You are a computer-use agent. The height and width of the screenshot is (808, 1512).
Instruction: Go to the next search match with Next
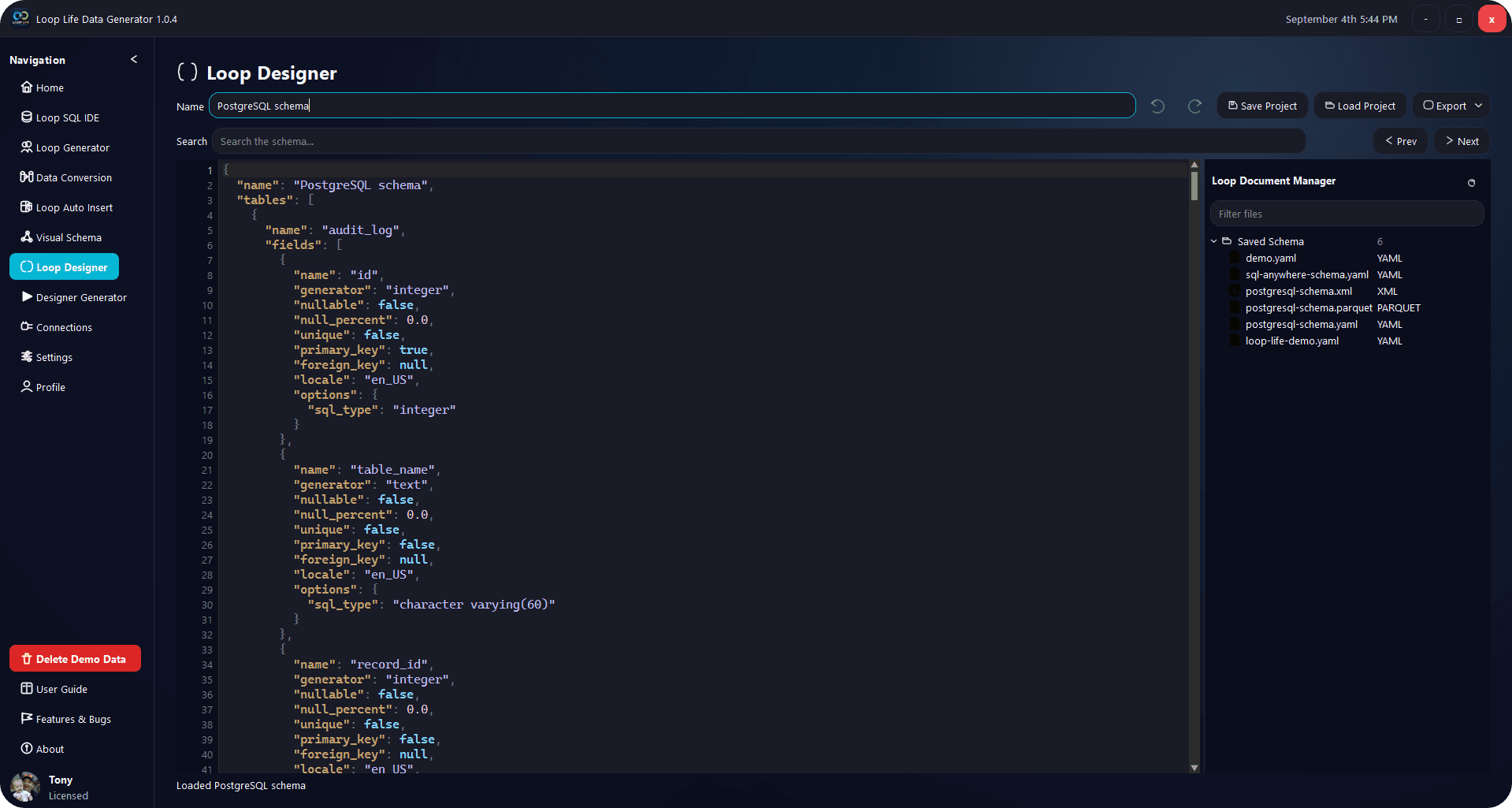pos(1462,141)
